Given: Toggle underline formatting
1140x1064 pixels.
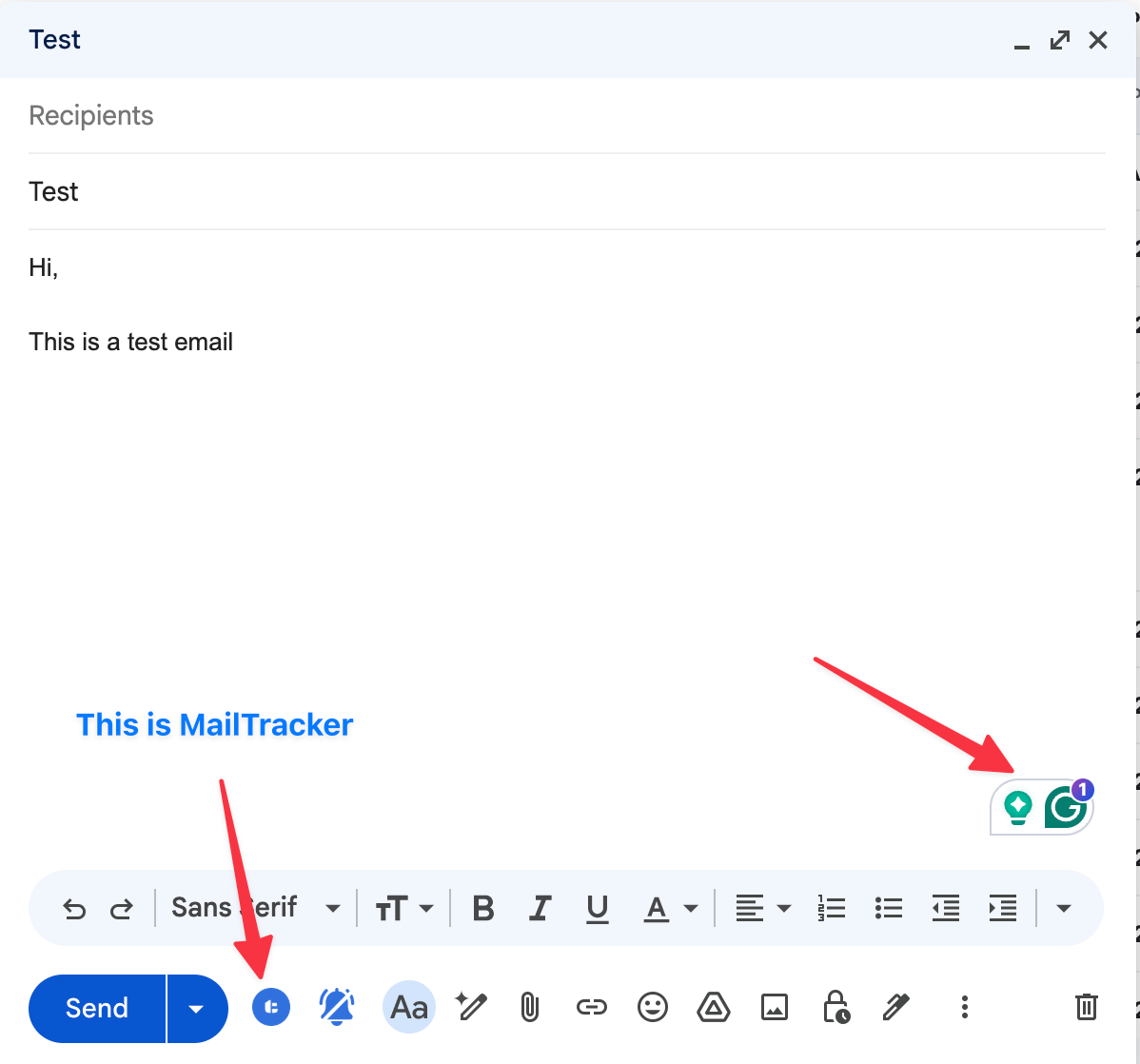Looking at the screenshot, I should pyautogui.click(x=597, y=908).
